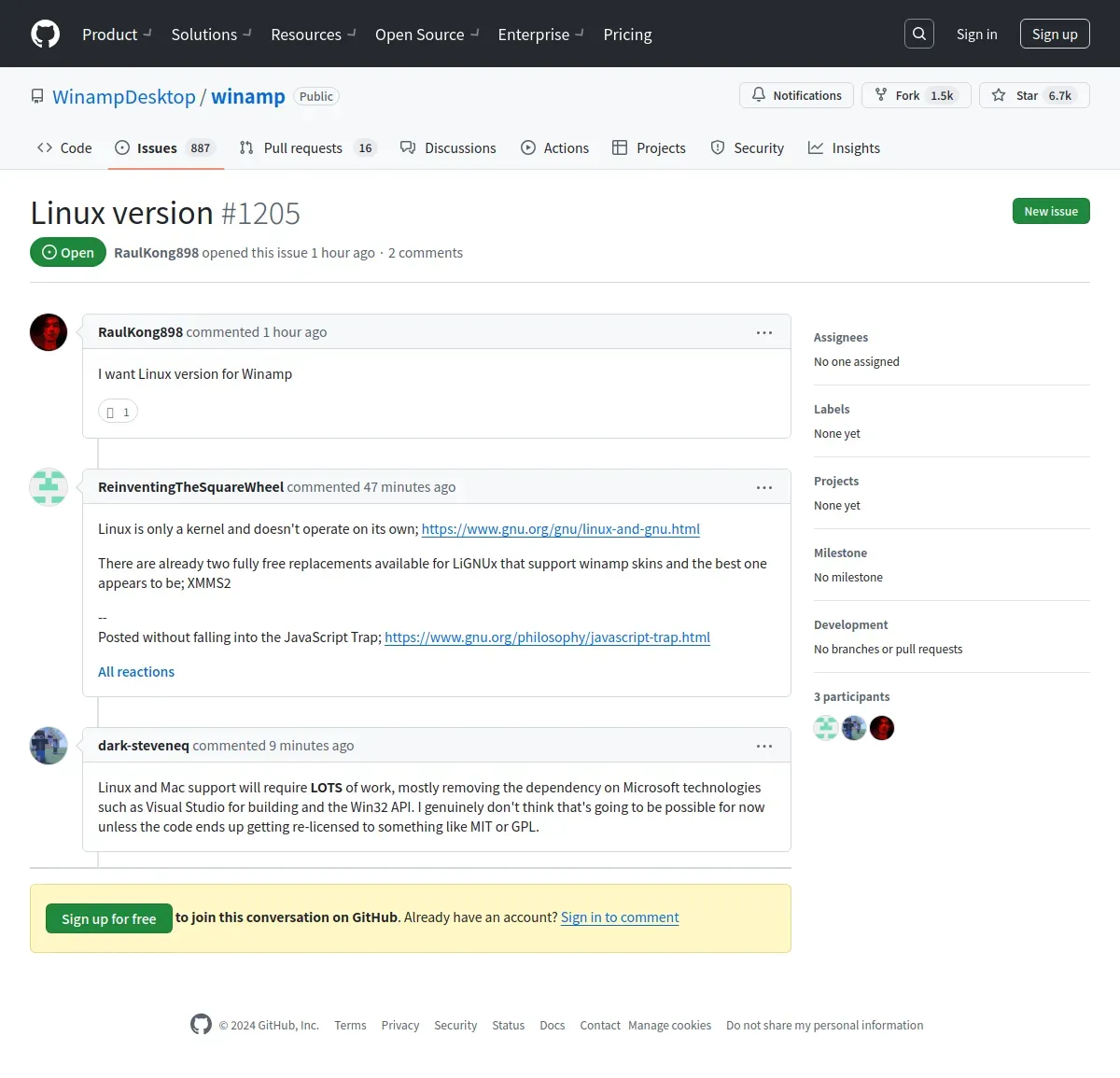Open options menu on RaulKong898's comment

pos(764,332)
